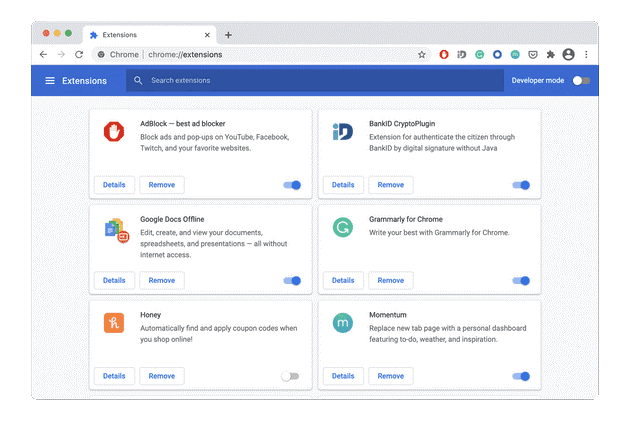630x441 pixels.
Task: Click 'Google Docs Offline' title
Action: pos(172,219)
